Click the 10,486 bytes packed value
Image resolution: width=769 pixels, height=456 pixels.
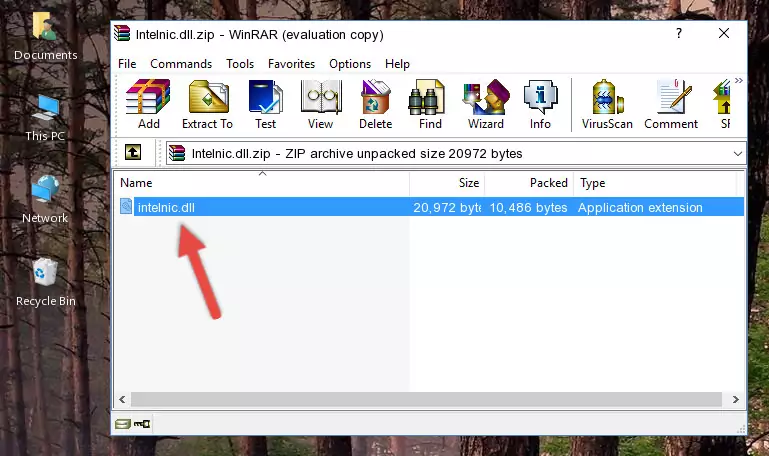click(x=528, y=207)
